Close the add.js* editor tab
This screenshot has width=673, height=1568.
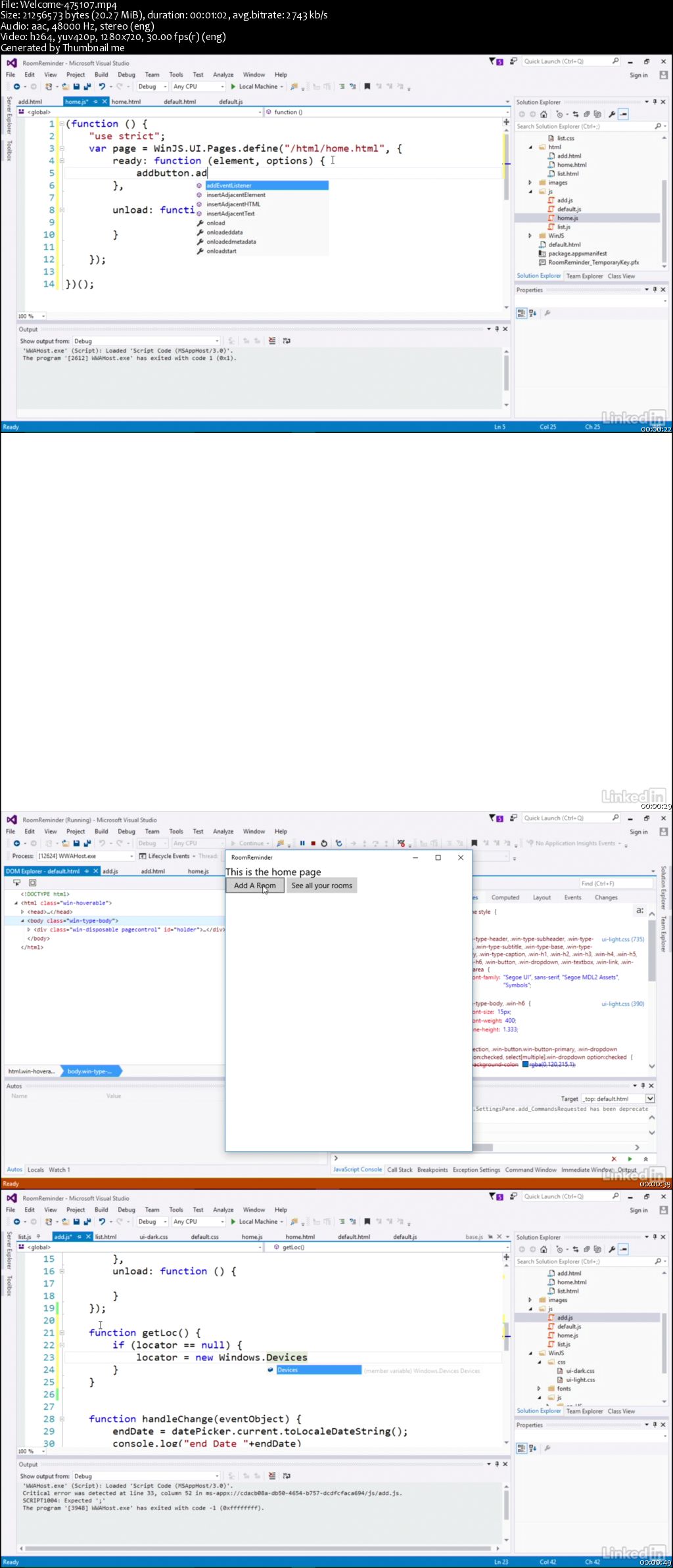[87, 1236]
